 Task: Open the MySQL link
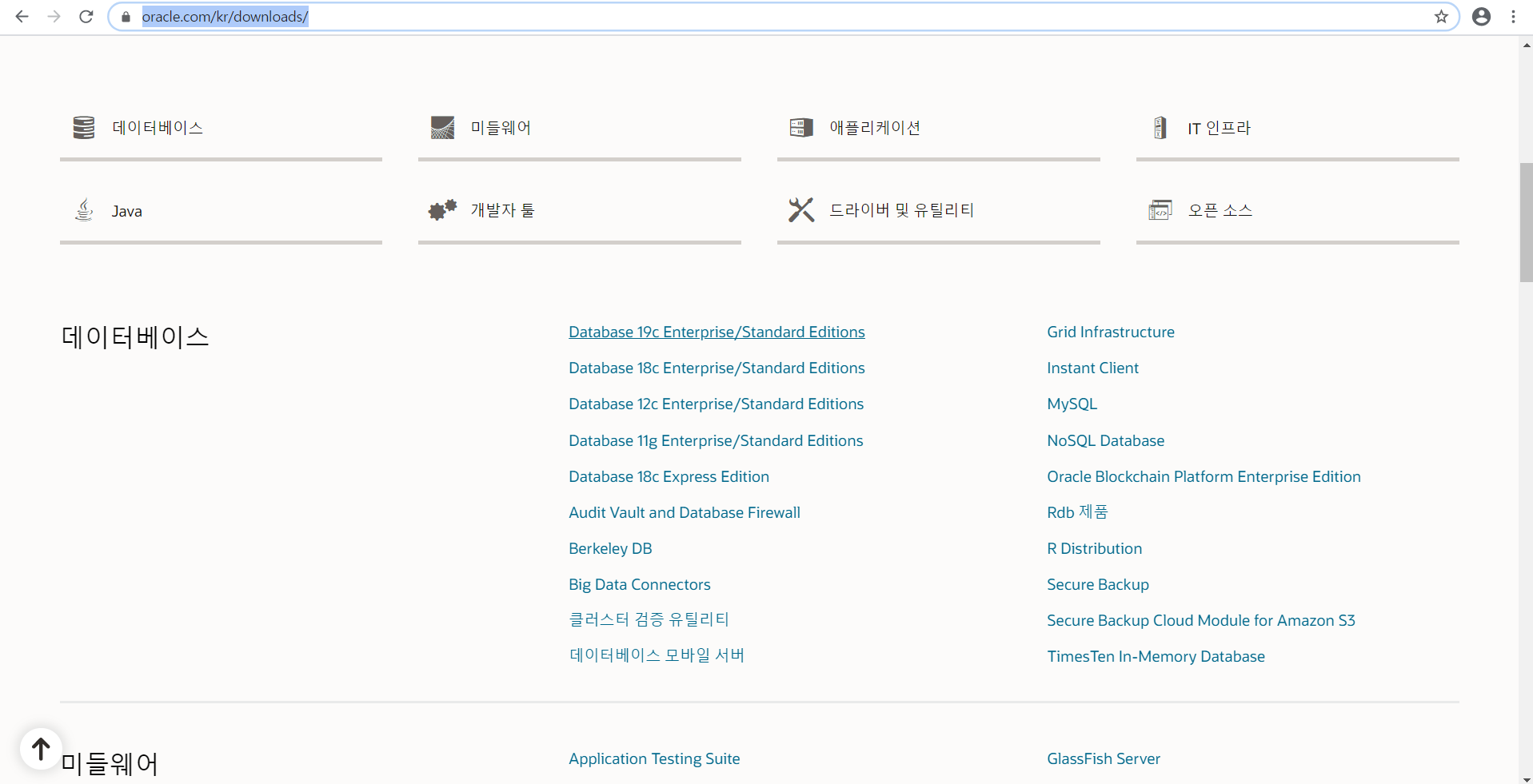1072,404
